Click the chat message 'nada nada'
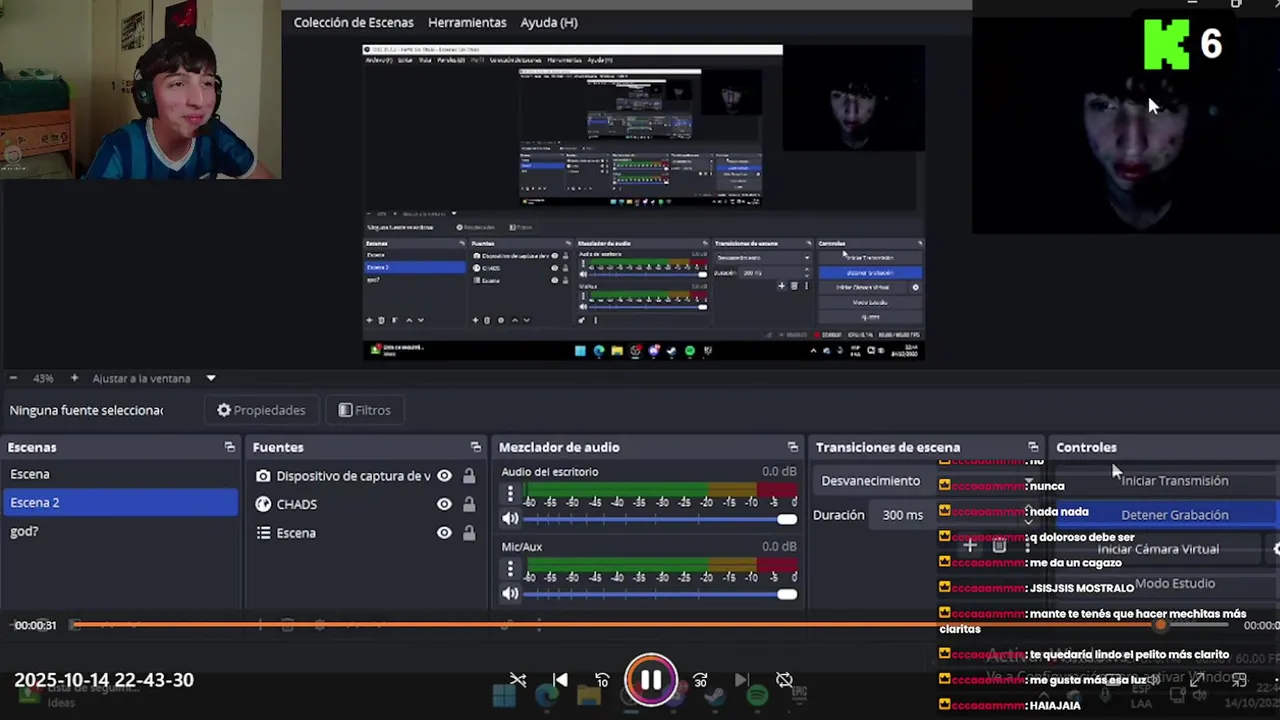 [1059, 512]
